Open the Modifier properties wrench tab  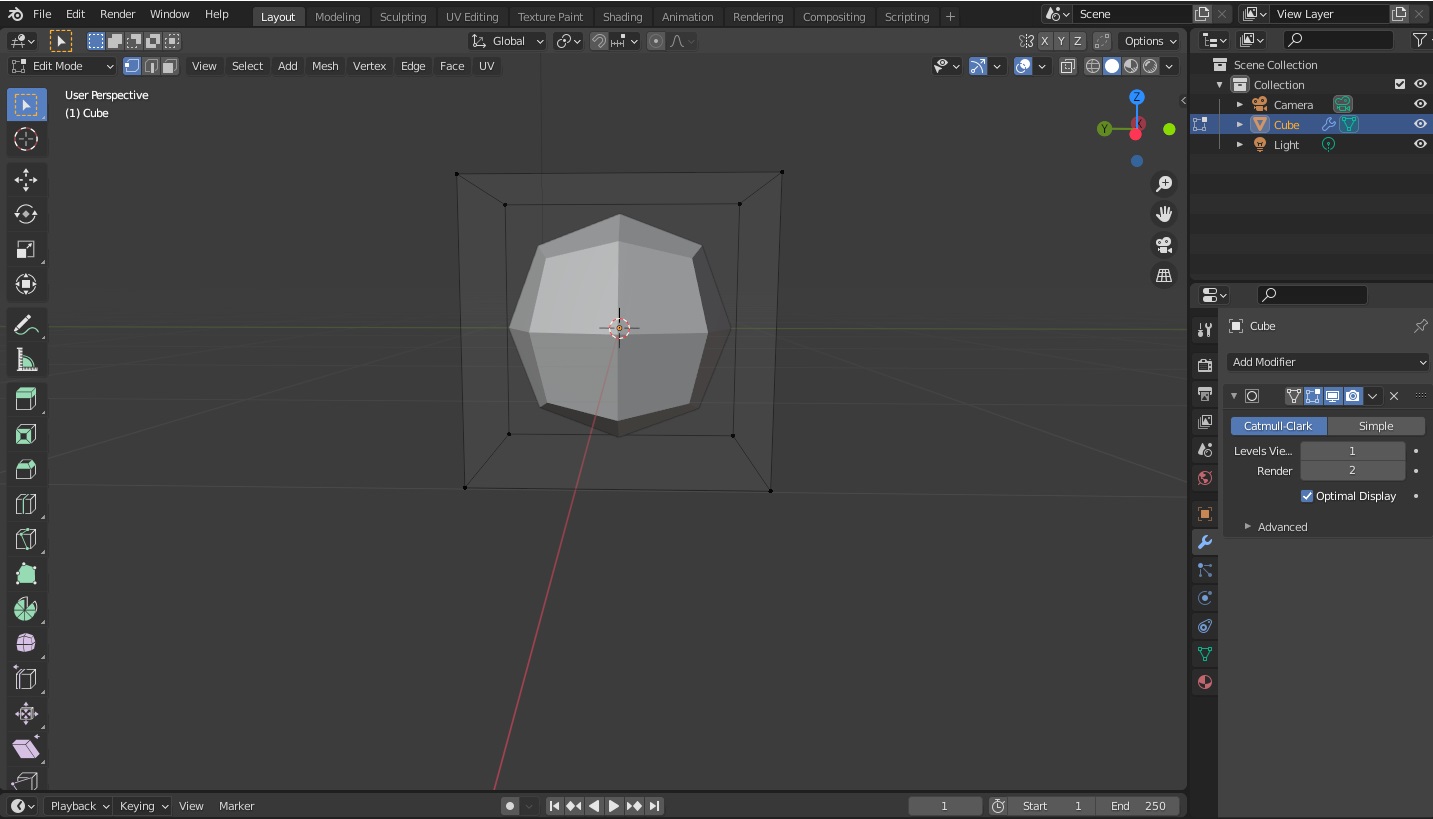[x=1205, y=542]
